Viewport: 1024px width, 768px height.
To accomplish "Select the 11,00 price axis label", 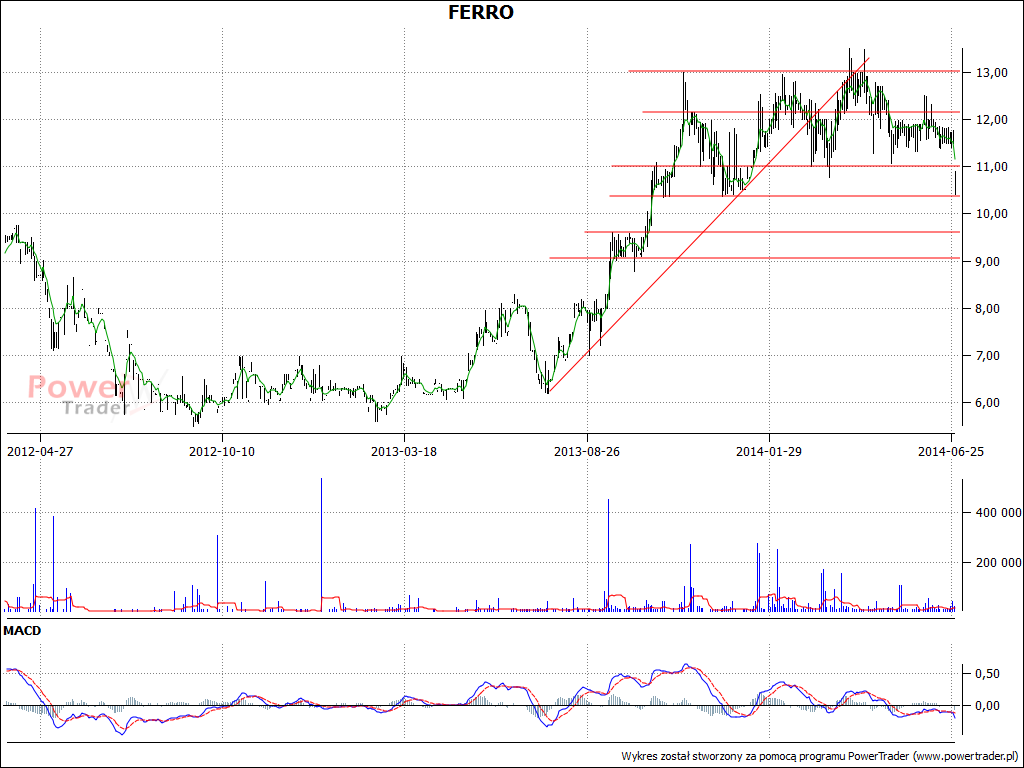I will 991,167.
